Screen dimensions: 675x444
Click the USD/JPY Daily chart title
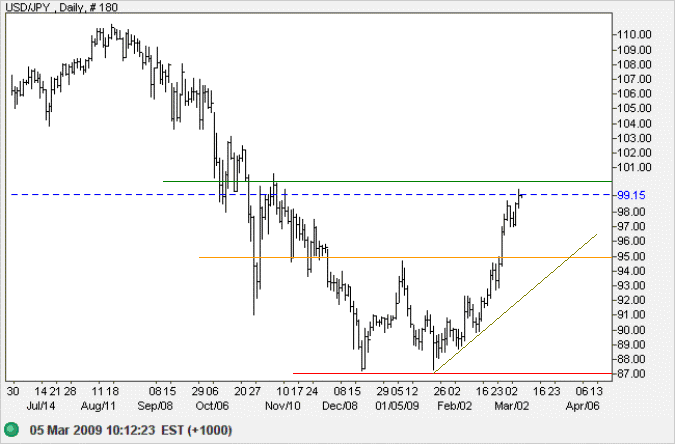[62, 7]
